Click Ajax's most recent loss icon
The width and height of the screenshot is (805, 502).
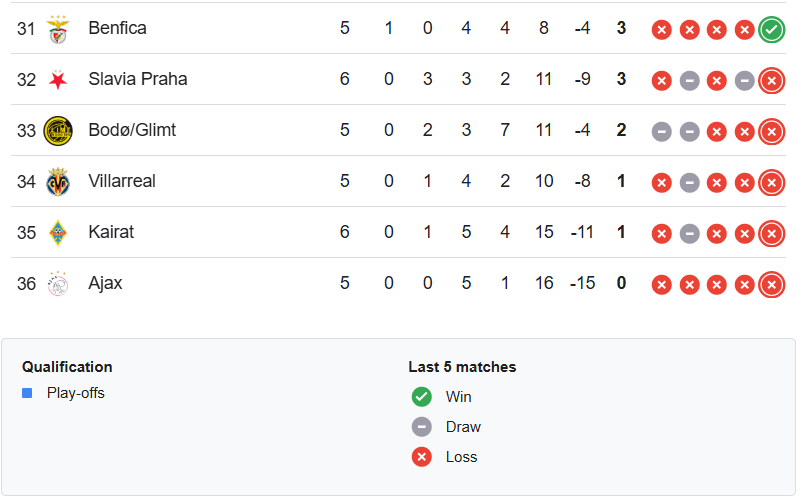(771, 284)
